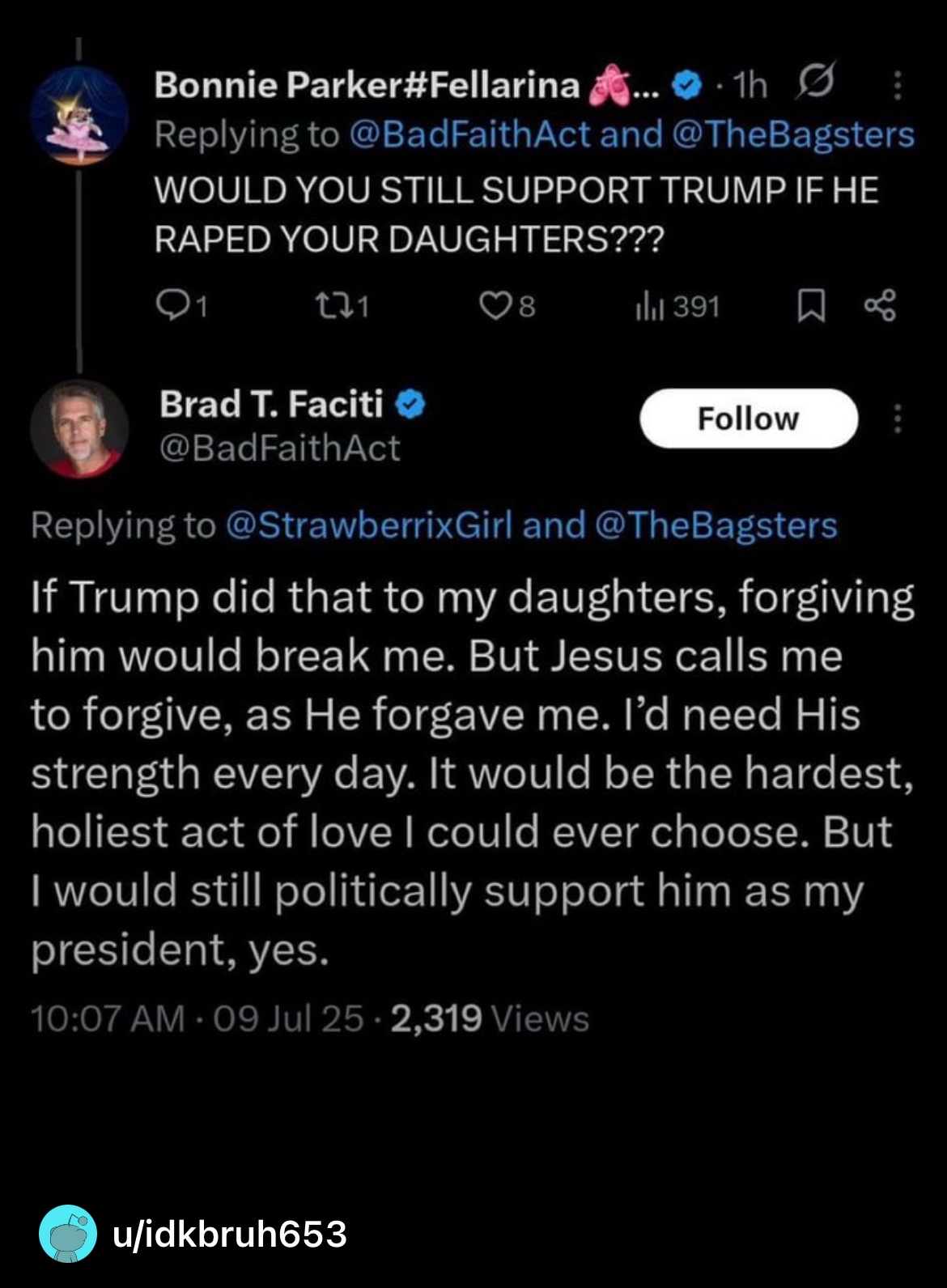The width and height of the screenshot is (947, 1288).
Task: Click the Reddit snoo avatar icon
Action: (x=68, y=1233)
